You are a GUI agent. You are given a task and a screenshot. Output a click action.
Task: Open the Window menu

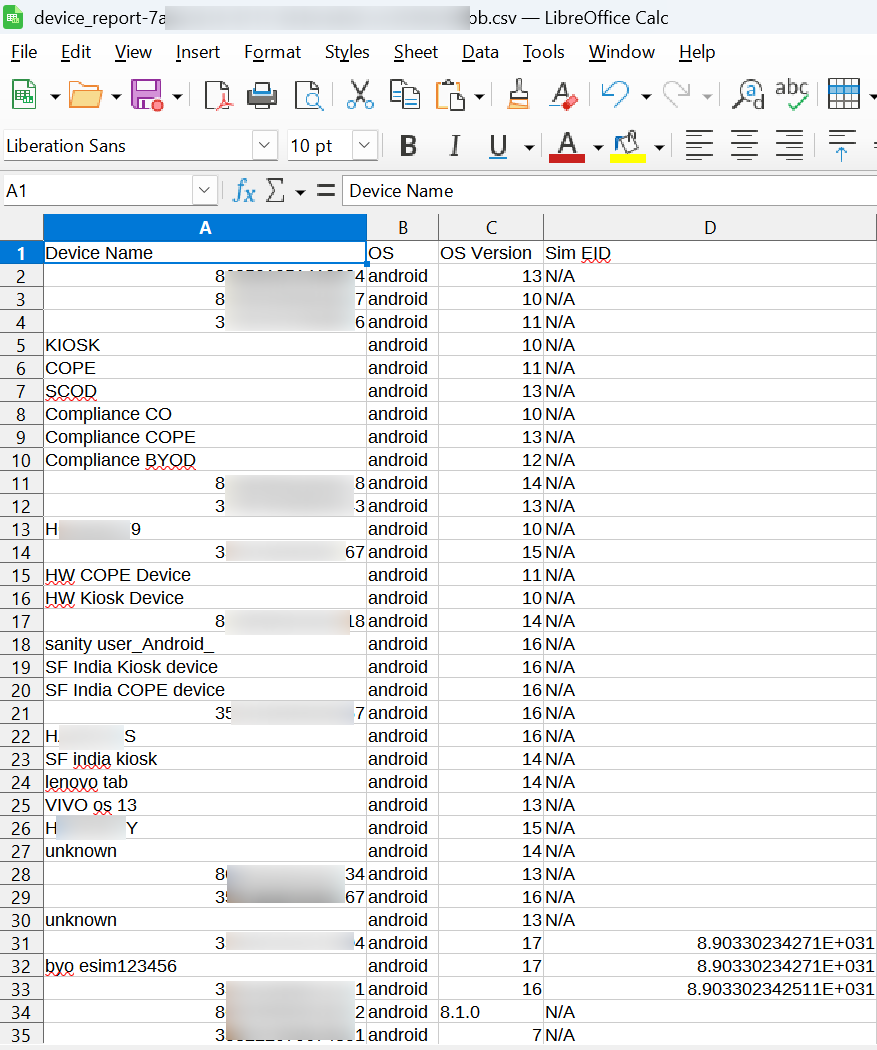click(621, 52)
